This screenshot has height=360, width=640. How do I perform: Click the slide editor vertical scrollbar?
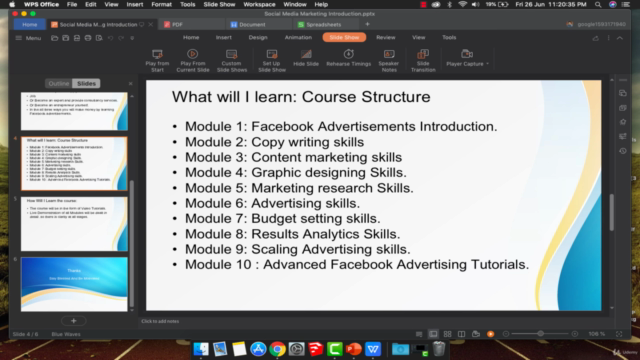(x=611, y=213)
